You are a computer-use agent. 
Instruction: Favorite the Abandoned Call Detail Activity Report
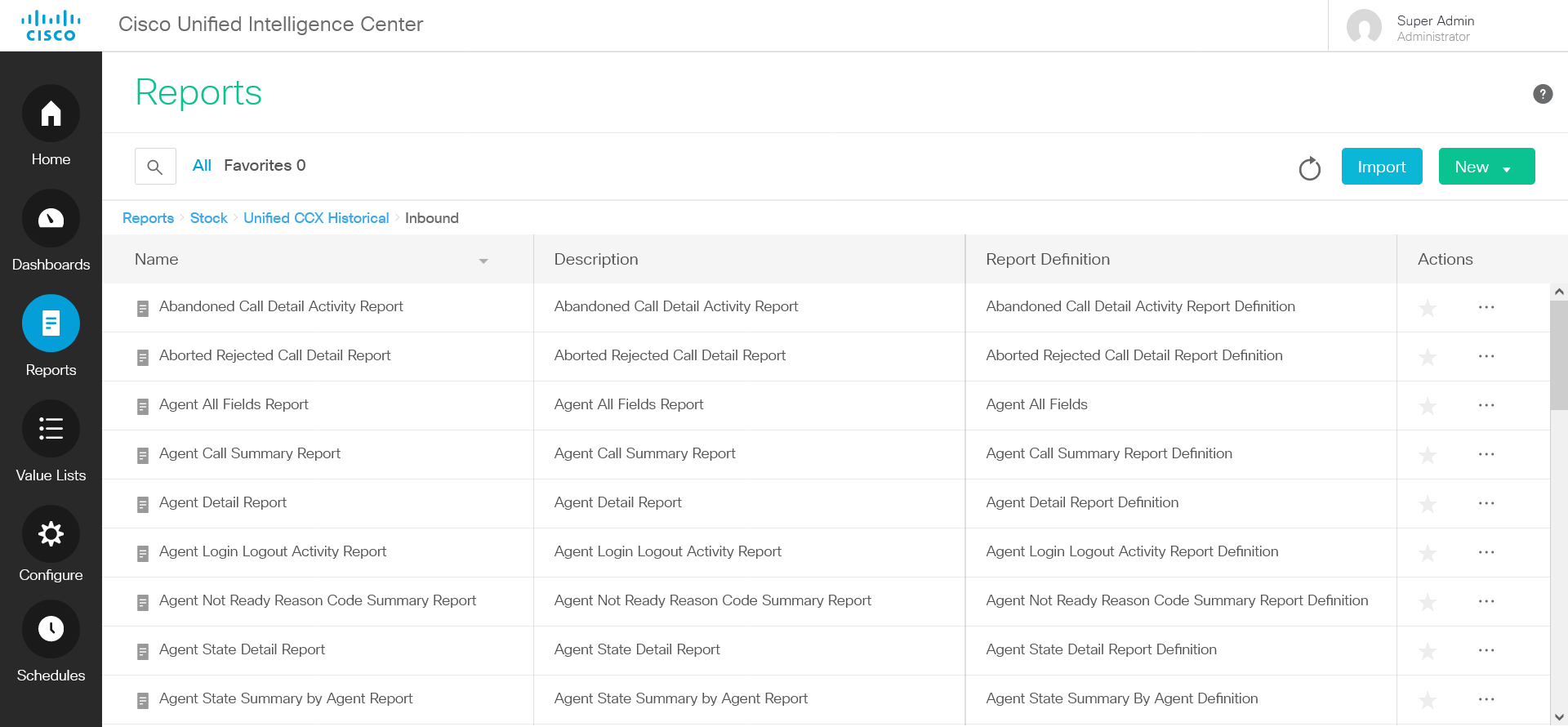click(1428, 308)
